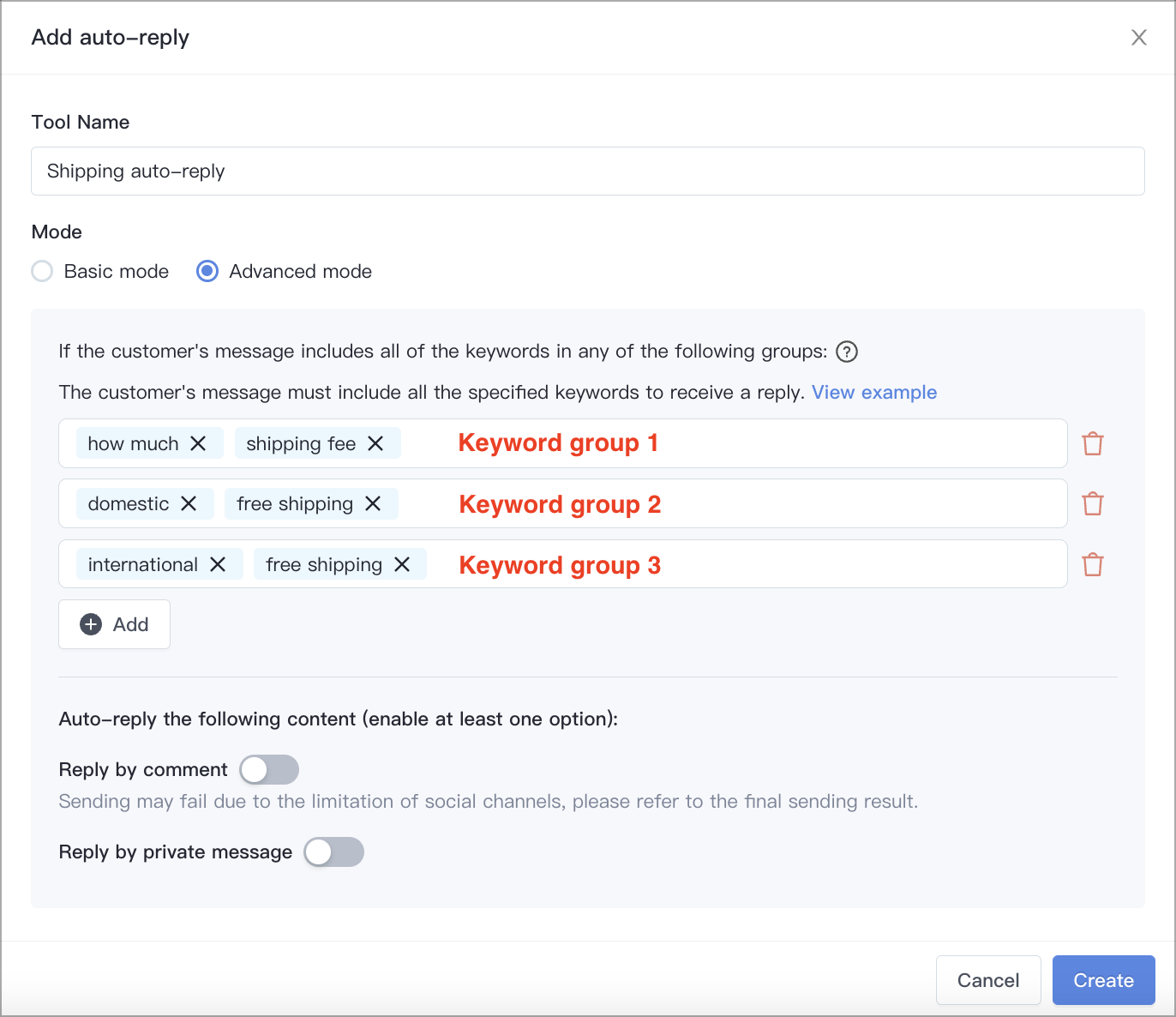Image resolution: width=1176 pixels, height=1017 pixels.
Task: Remove 'free shipping' tag in keyword group 3
Action: (x=402, y=564)
